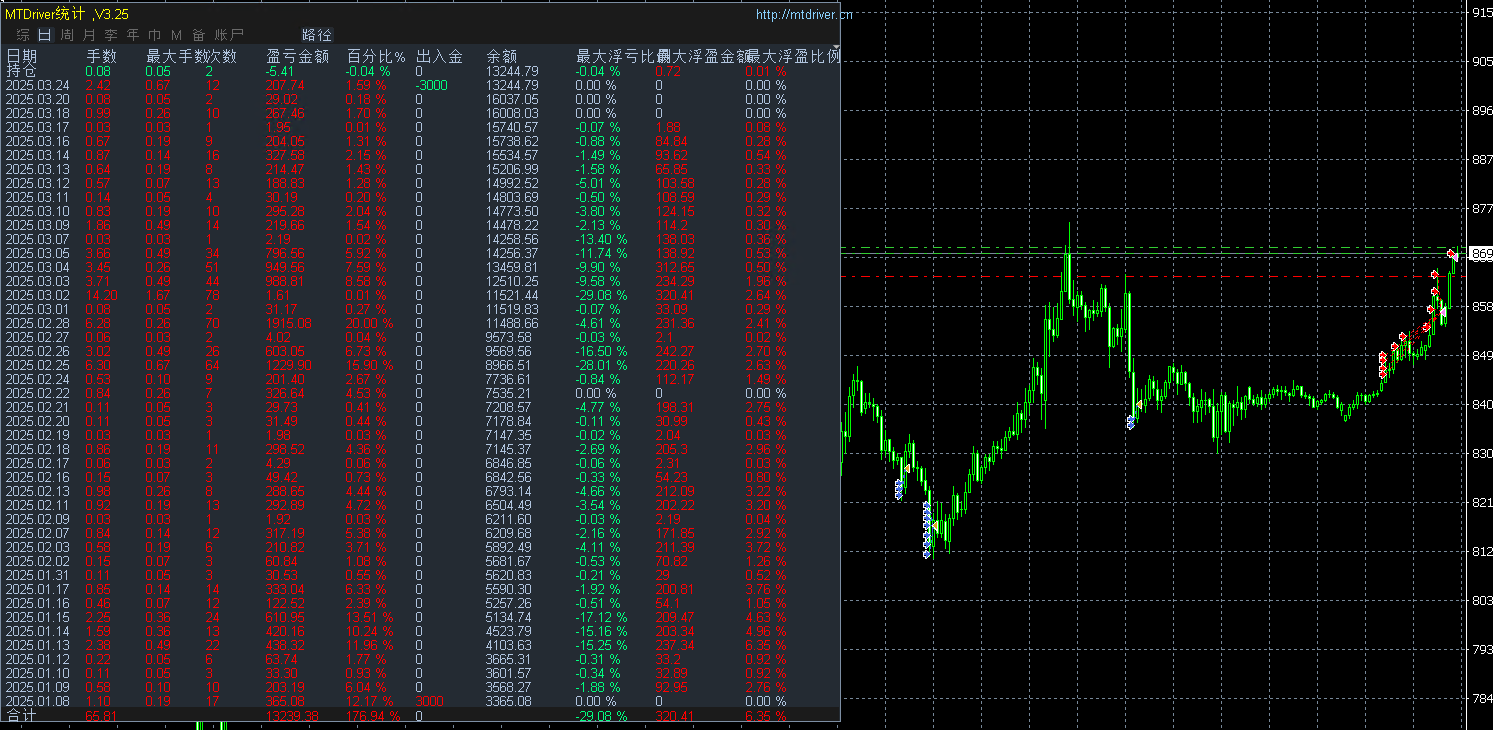Click the 2025.03.20 date row
This screenshot has height=730, width=1493.
37,99
